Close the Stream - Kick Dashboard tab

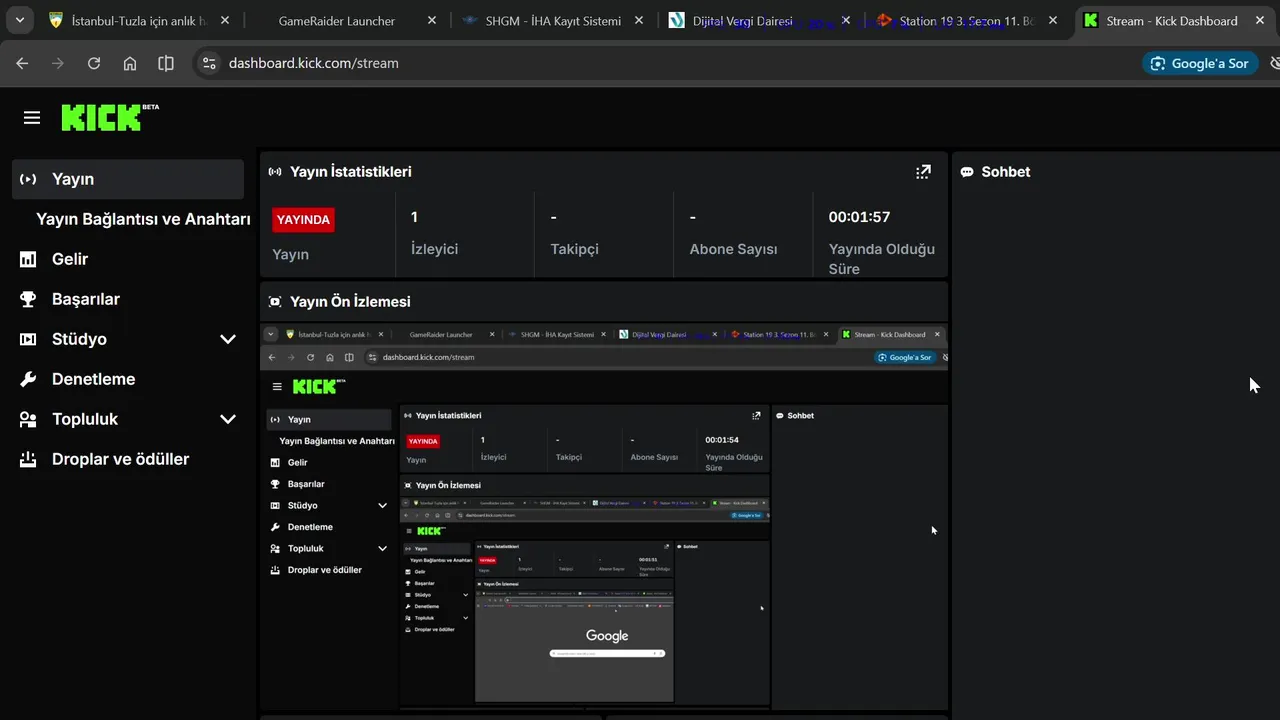click(1260, 20)
